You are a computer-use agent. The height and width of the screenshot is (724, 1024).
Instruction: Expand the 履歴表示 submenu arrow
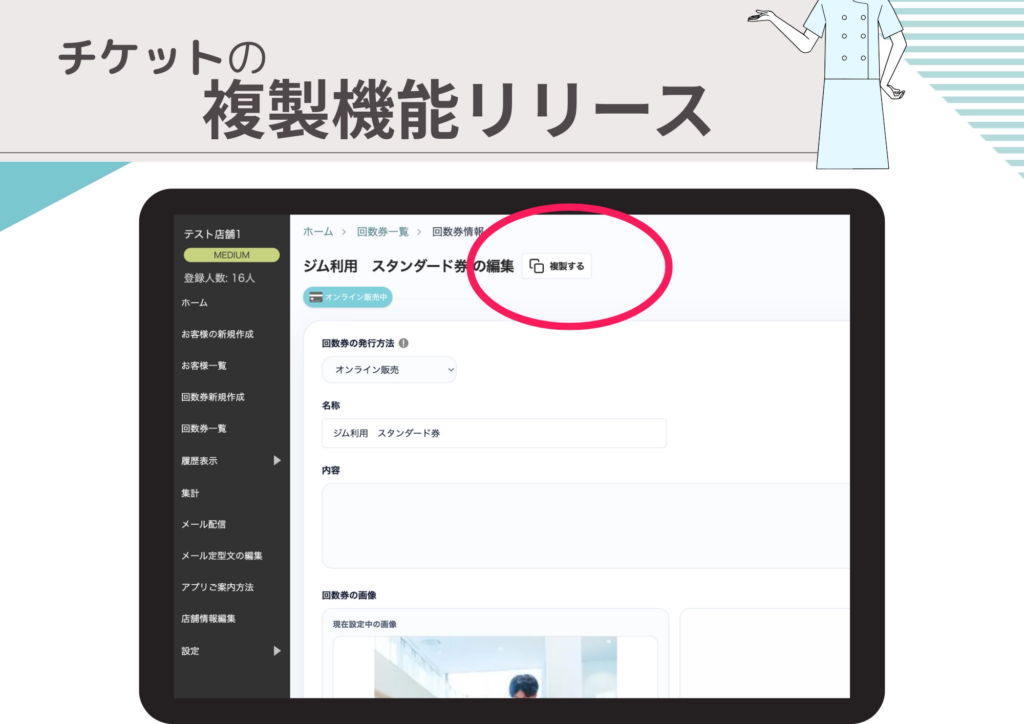click(277, 460)
